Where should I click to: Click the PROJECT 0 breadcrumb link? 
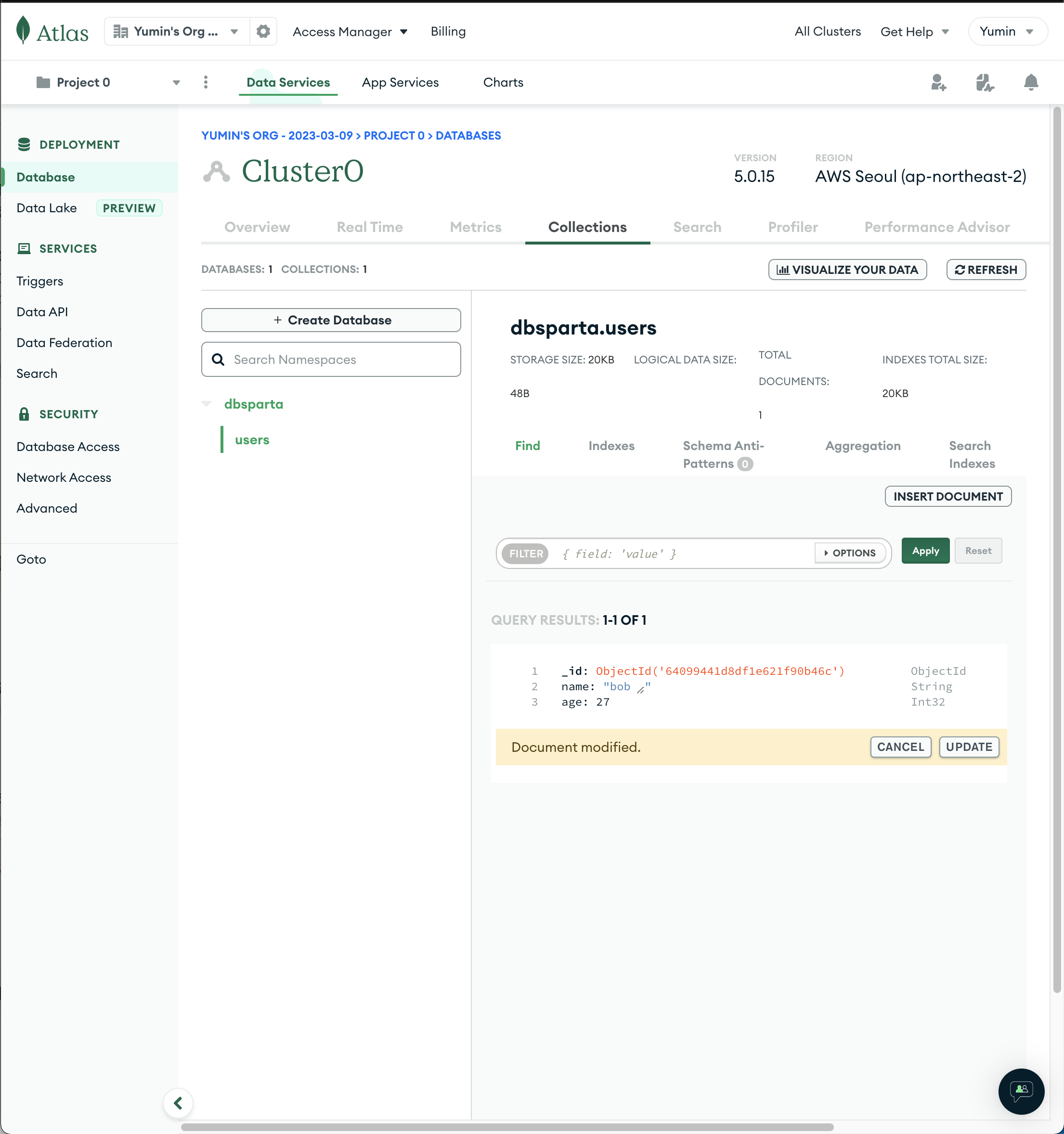pos(394,135)
